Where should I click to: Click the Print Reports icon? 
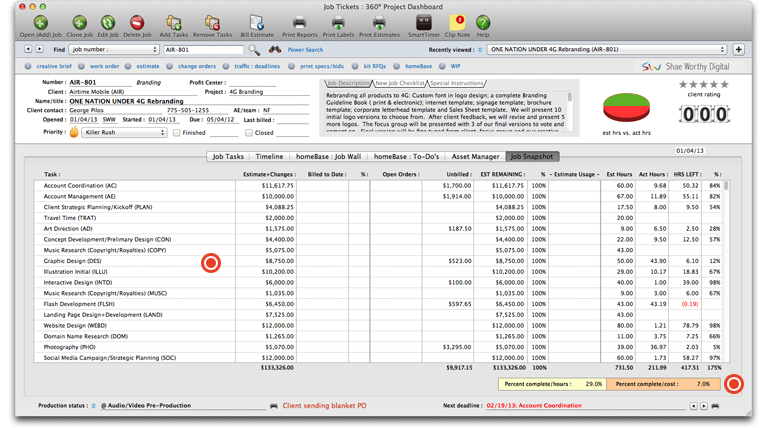(x=299, y=23)
